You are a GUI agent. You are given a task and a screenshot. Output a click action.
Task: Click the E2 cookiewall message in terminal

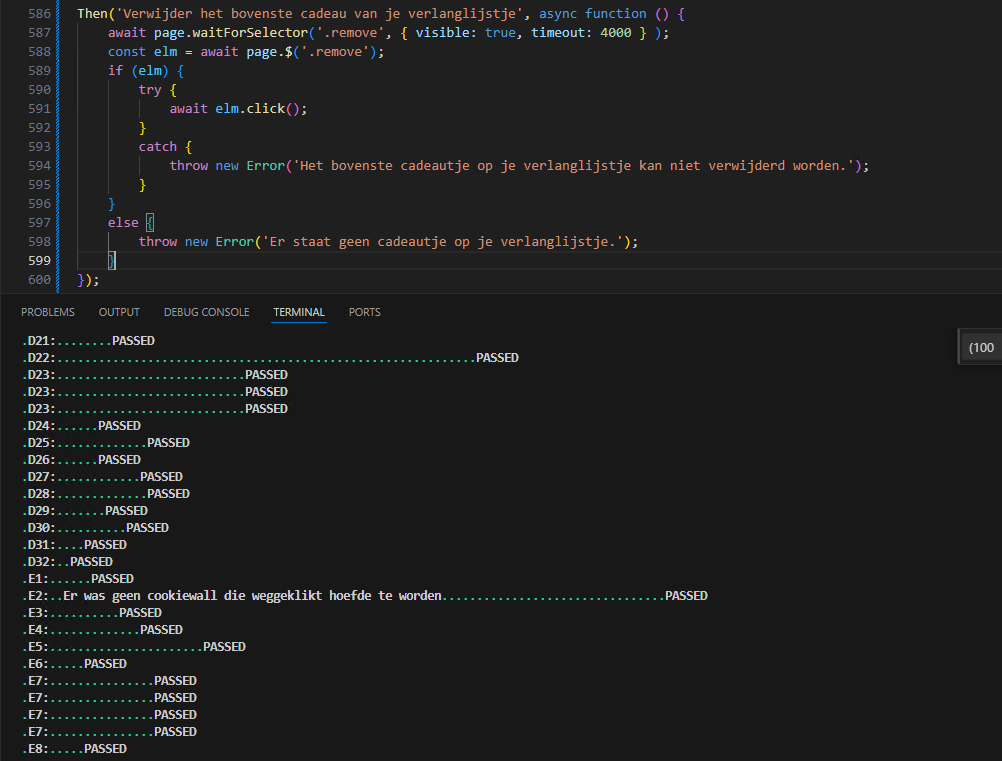pyautogui.click(x=252, y=596)
